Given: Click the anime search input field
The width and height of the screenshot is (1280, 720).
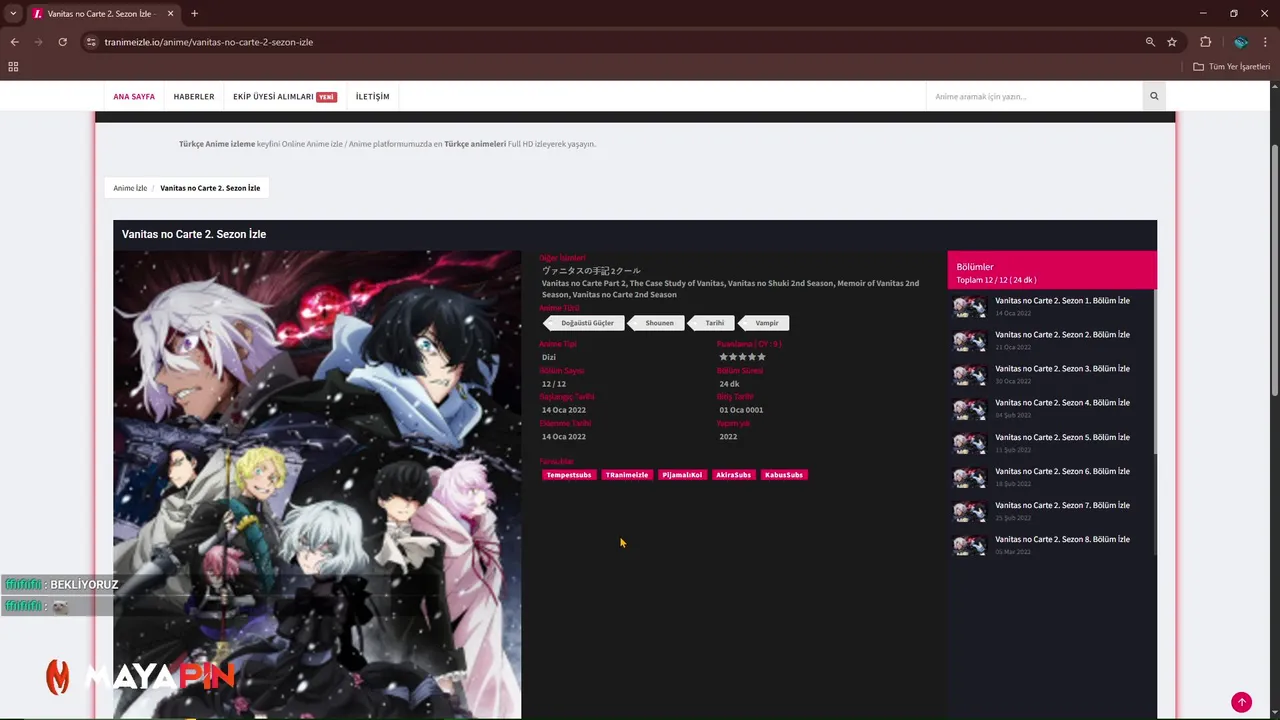Looking at the screenshot, I should 1035,96.
